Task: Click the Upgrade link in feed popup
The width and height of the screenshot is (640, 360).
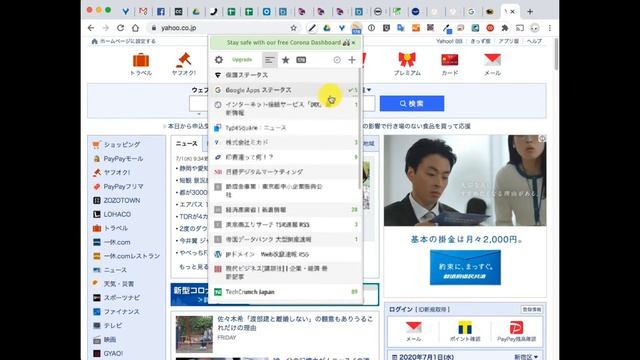Action: click(x=242, y=60)
